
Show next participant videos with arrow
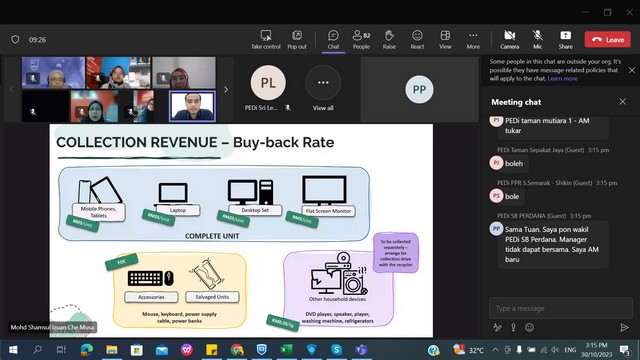(226, 89)
